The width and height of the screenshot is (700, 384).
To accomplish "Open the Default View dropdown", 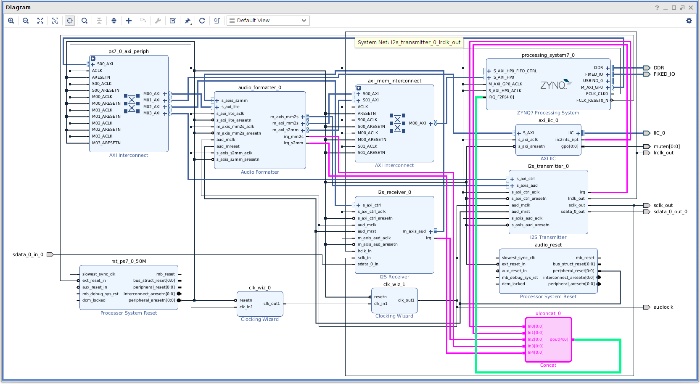I will (268, 21).
